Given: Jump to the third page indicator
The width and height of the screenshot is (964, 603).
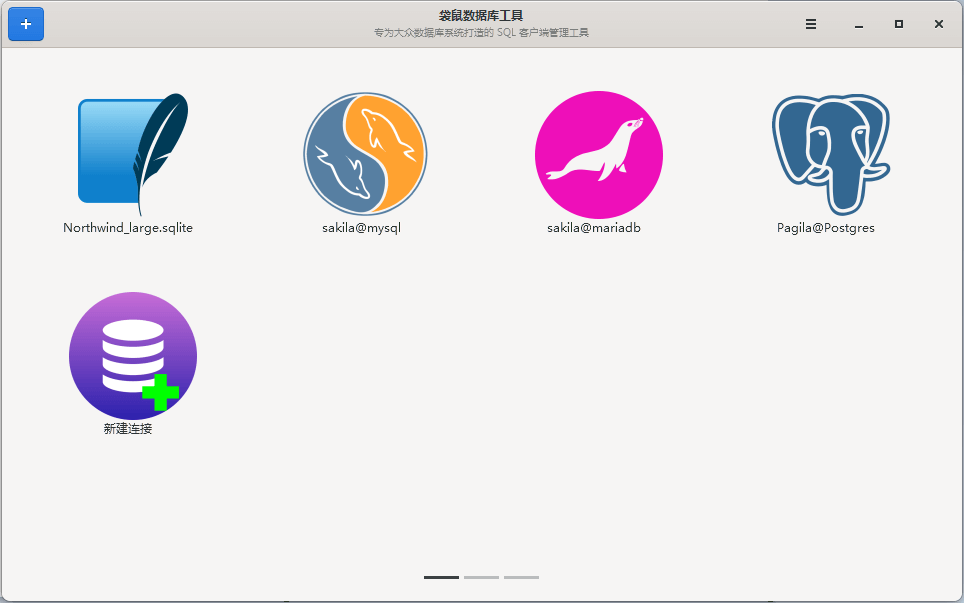Looking at the screenshot, I should 521,577.
